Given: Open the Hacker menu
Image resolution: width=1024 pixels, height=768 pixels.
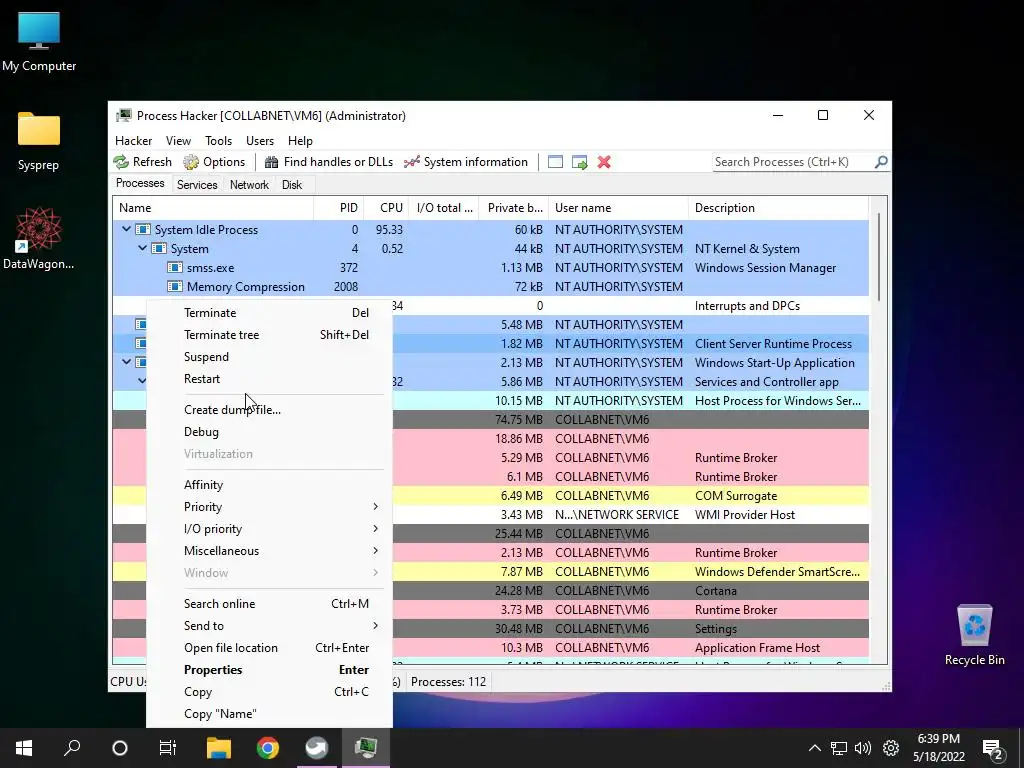Looking at the screenshot, I should tap(133, 141).
